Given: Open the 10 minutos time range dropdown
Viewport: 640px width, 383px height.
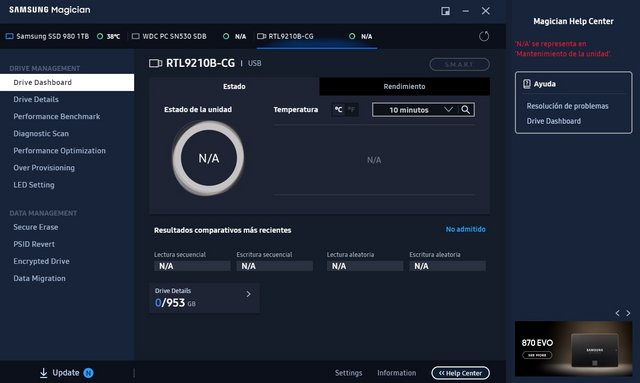Looking at the screenshot, I should [x=416, y=109].
